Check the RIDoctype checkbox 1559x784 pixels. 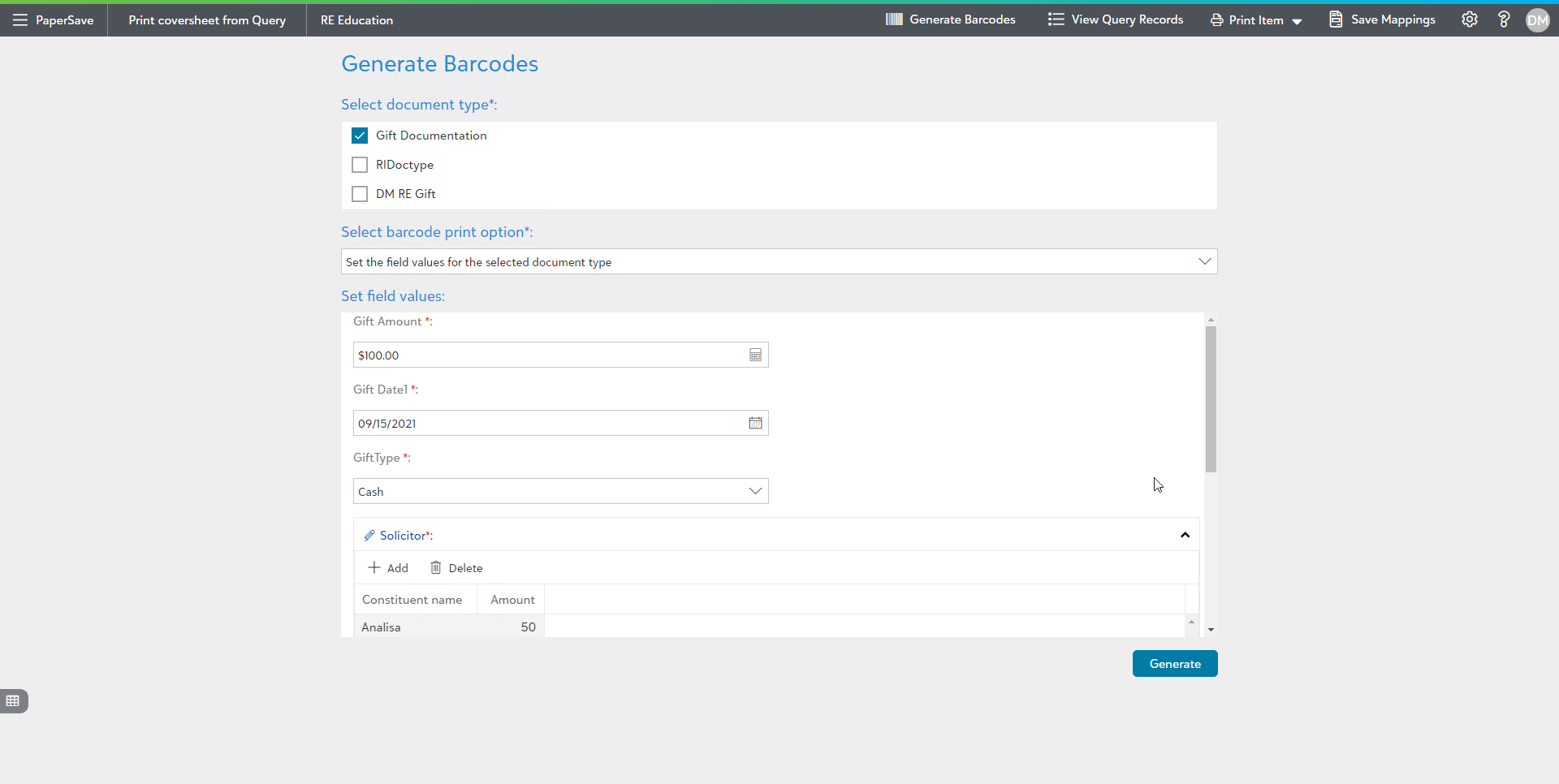pyautogui.click(x=360, y=165)
